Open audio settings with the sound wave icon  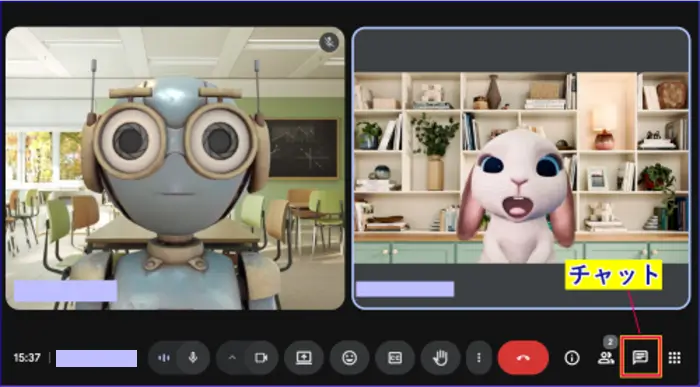[x=164, y=358]
